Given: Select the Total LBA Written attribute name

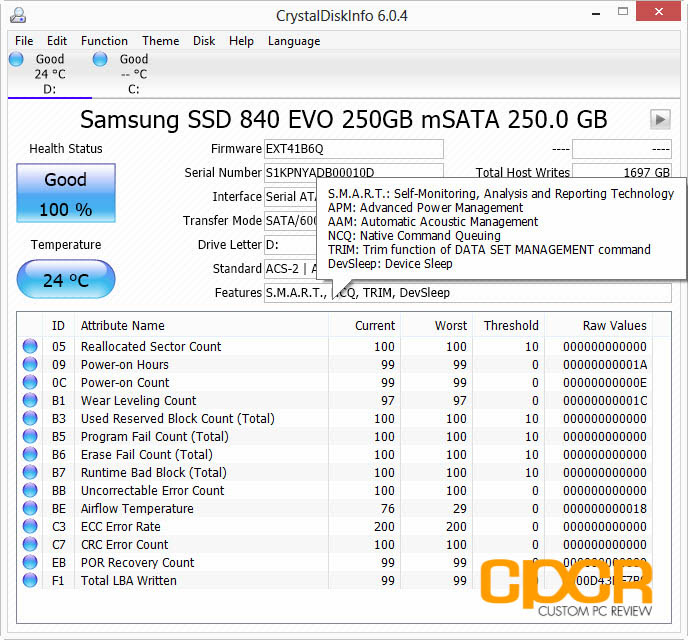Looking at the screenshot, I should [x=129, y=580].
